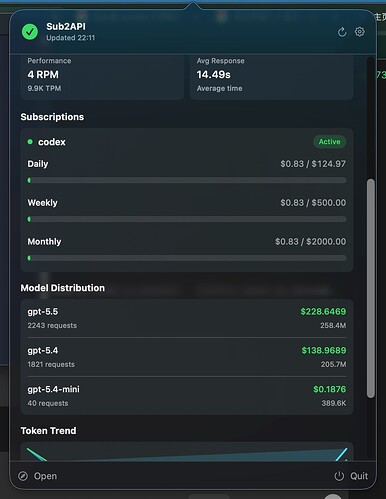Image resolution: width=386 pixels, height=499 pixels.
Task: Quit the app using the Quit button
Action: pos(351,476)
